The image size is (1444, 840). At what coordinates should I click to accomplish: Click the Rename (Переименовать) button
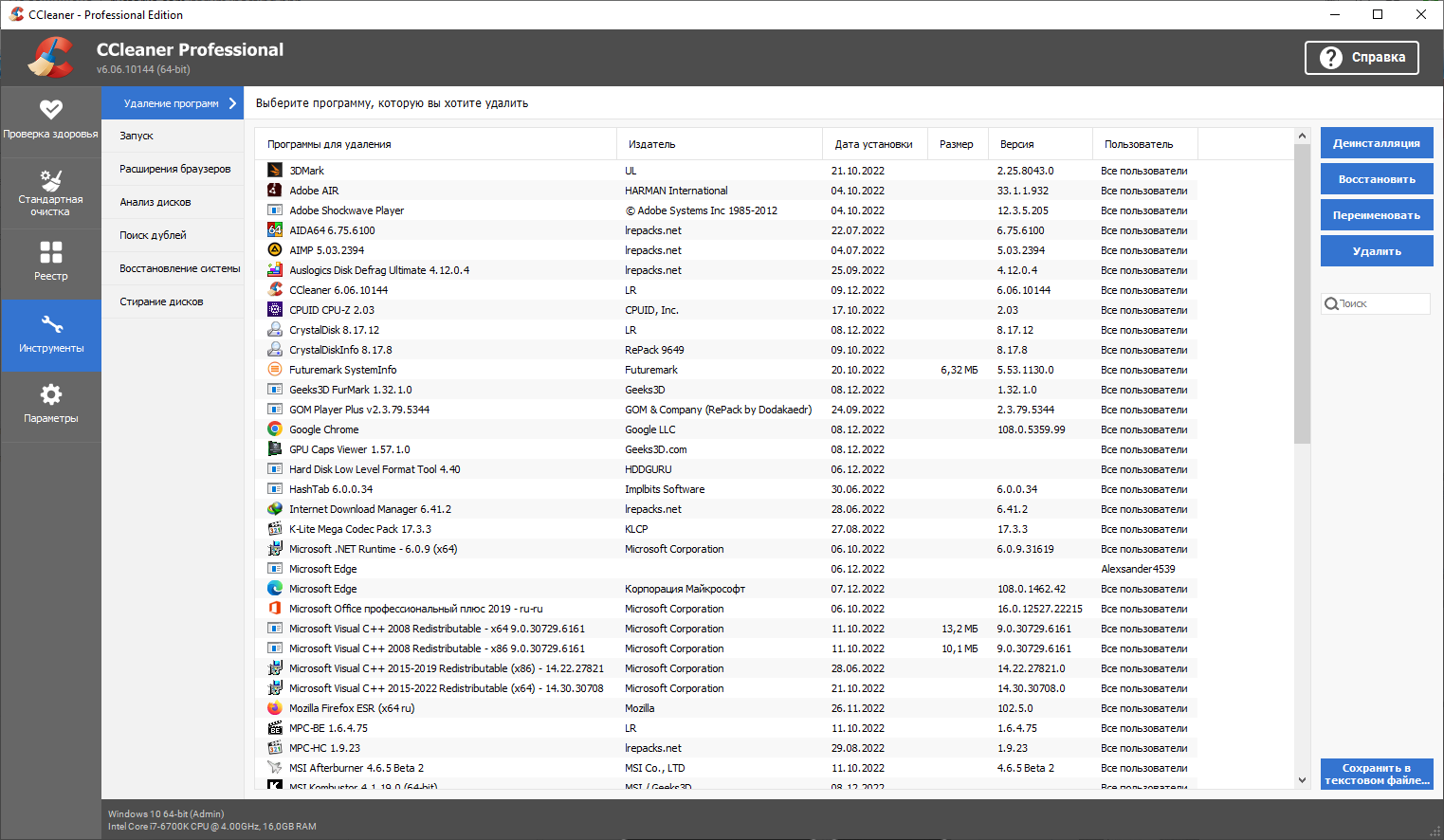pos(1376,215)
